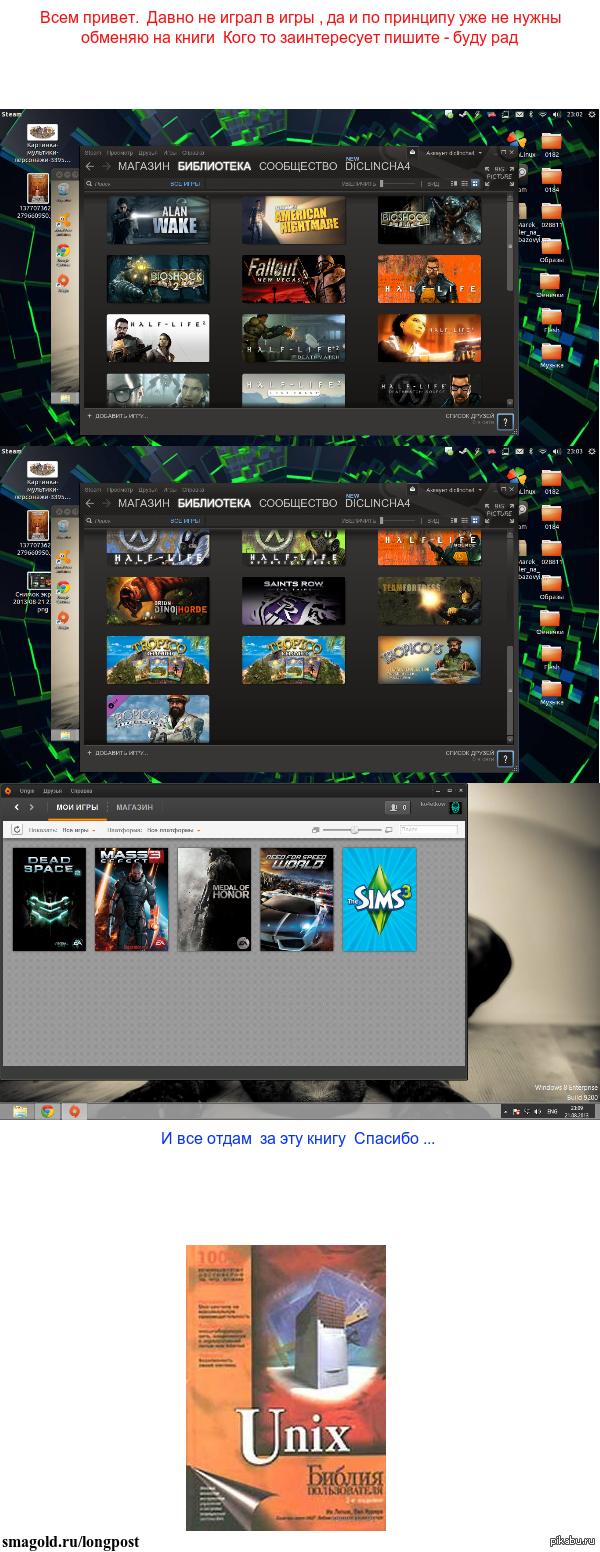This screenshot has width=600, height=1552.
Task: Open Chrome from the Windows taskbar
Action: [x=47, y=1111]
